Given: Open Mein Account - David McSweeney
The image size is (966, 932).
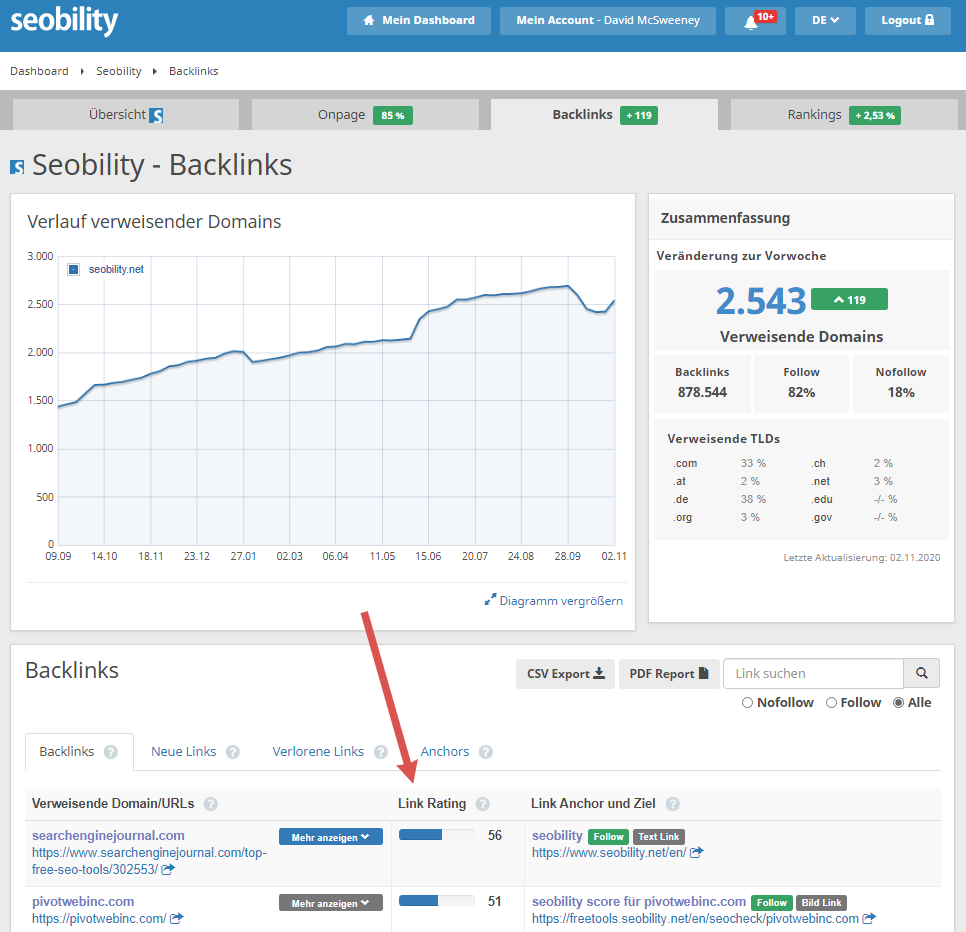Looking at the screenshot, I should 608,20.
